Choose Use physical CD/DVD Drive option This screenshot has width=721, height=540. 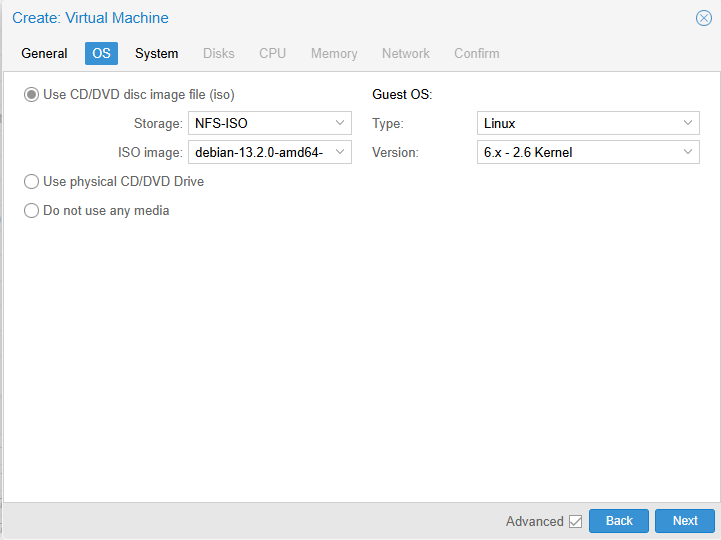pyautogui.click(x=32, y=182)
